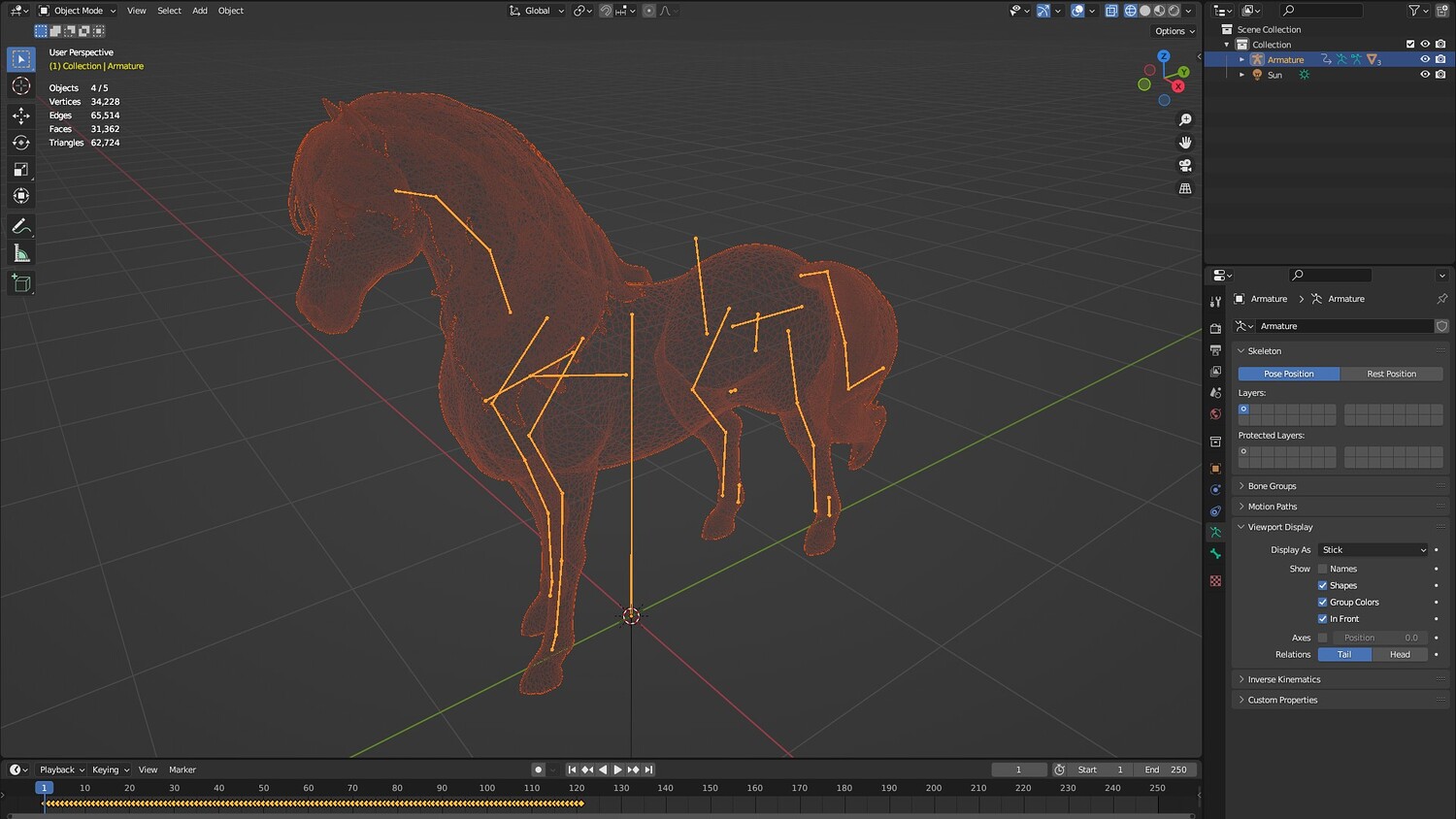Open the Render properties tab
This screenshot has width=1456, height=819.
pyautogui.click(x=1215, y=329)
